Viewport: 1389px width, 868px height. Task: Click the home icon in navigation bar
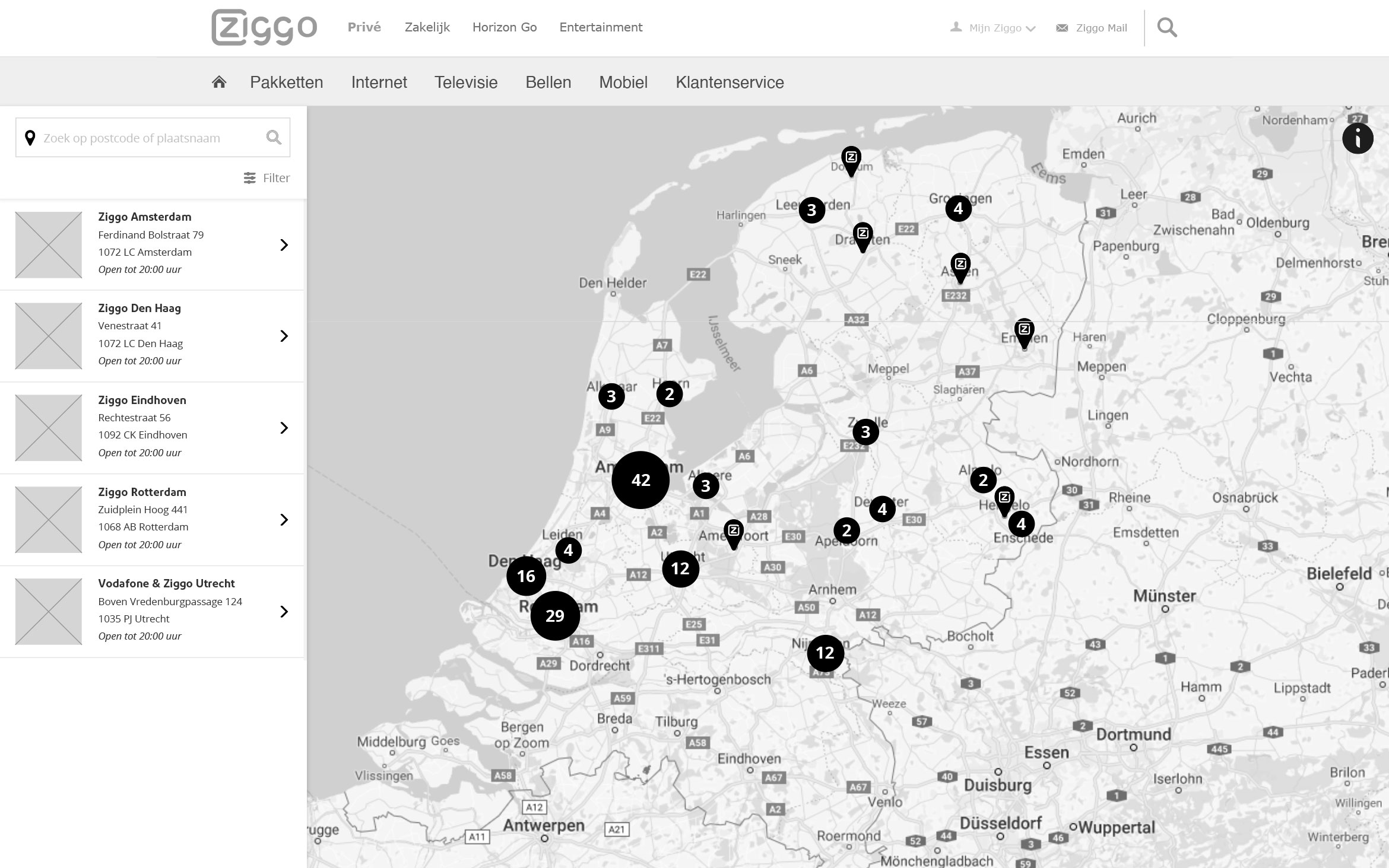coord(219,82)
